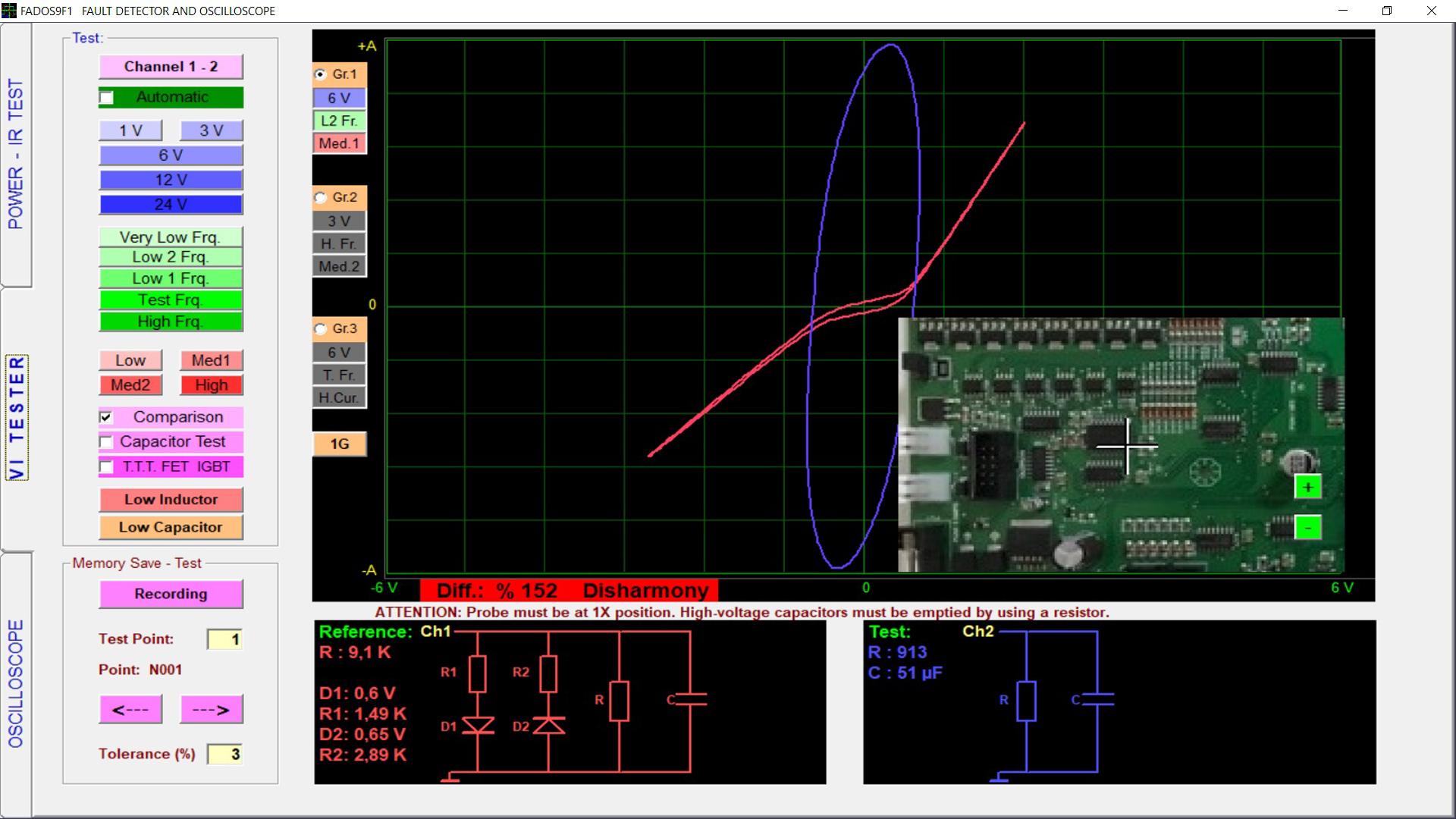
Task: Choose the Very Low Frq. option
Action: click(171, 237)
